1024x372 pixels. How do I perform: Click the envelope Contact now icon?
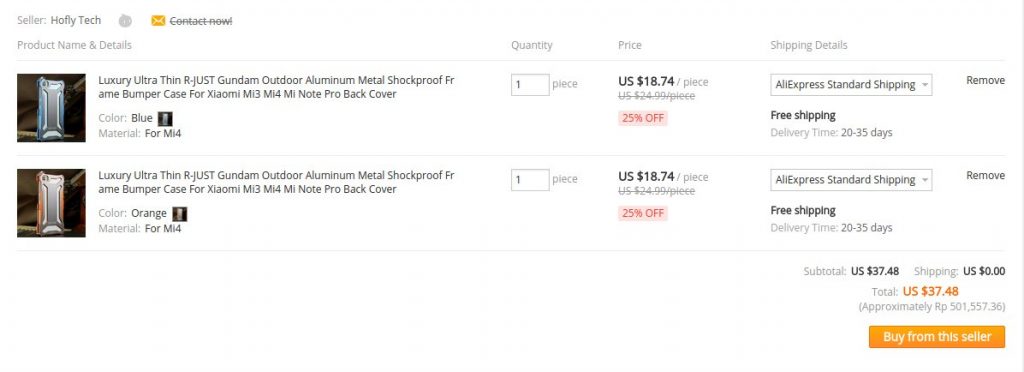[158, 21]
